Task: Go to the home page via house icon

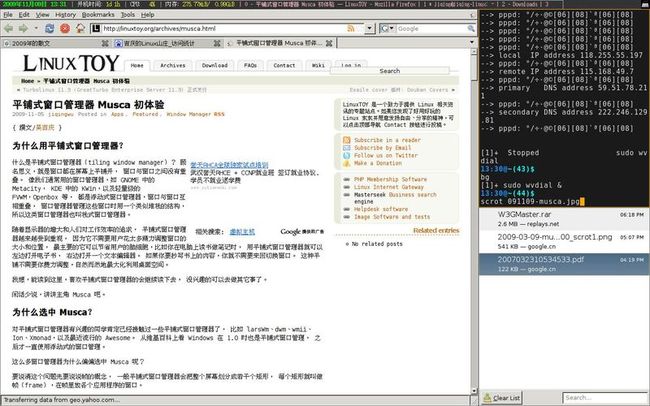Action: coord(80,28)
